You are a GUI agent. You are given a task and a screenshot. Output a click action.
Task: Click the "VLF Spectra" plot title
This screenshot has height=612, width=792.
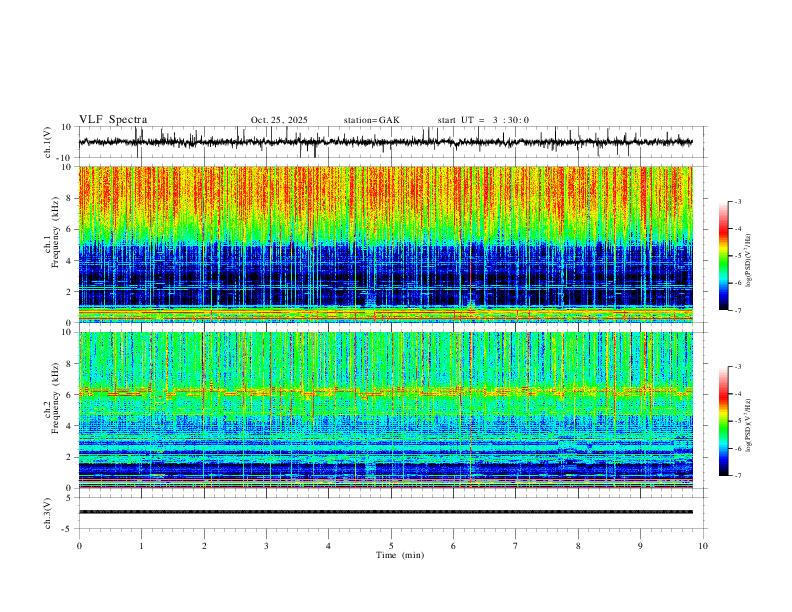pyautogui.click(x=113, y=120)
